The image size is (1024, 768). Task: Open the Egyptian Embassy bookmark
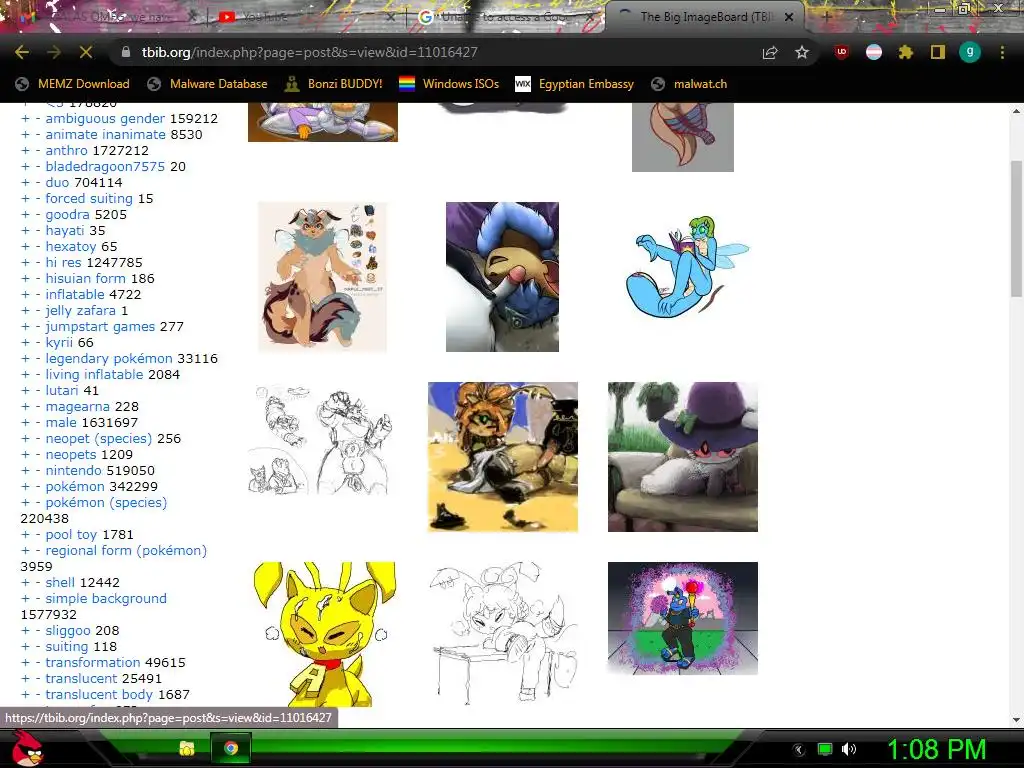(575, 84)
